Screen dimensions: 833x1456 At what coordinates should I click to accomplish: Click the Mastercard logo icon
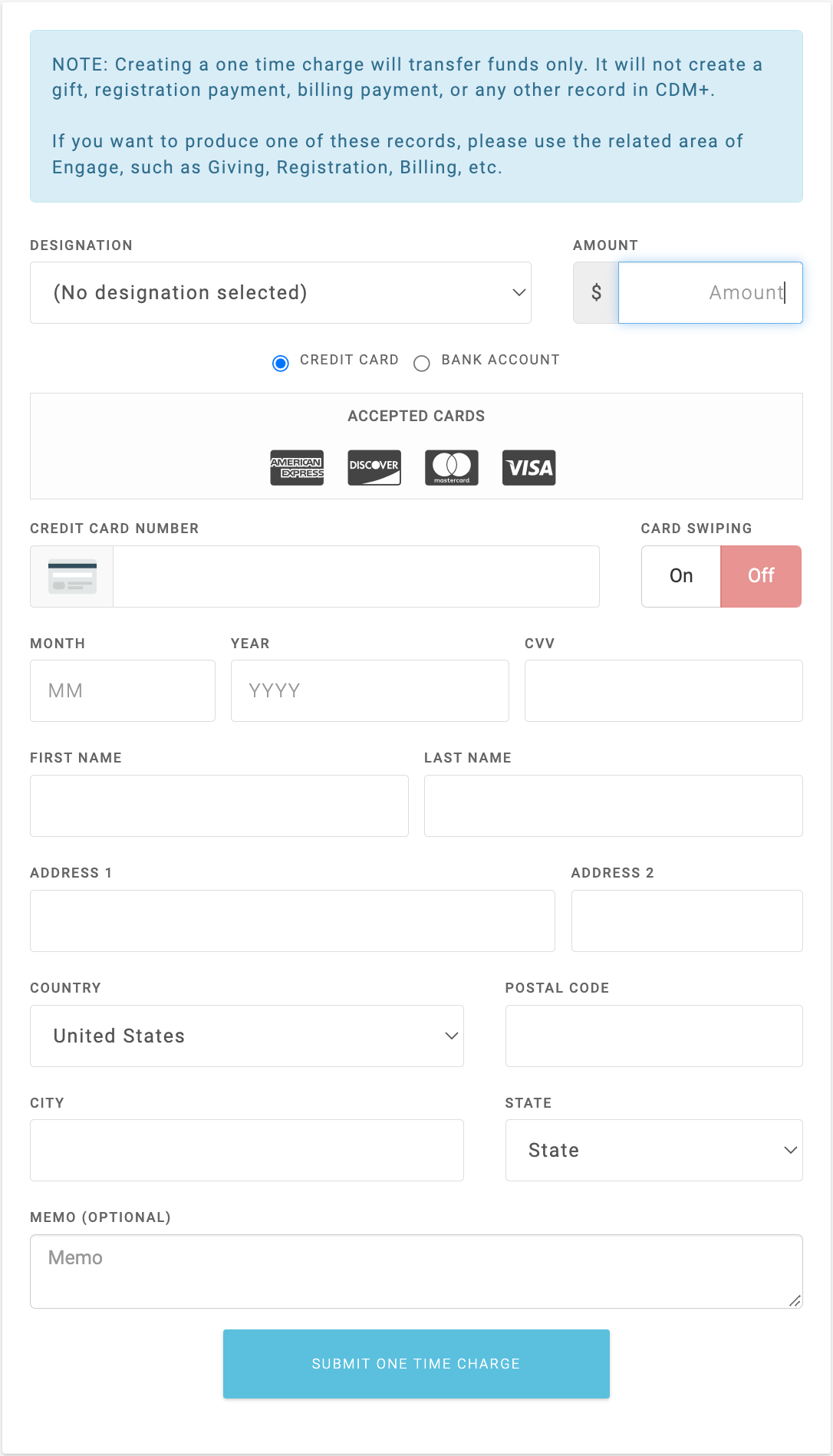pyautogui.click(x=452, y=468)
